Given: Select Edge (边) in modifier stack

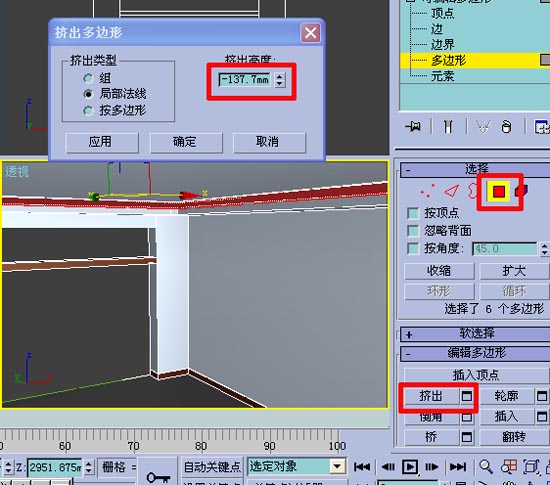Looking at the screenshot, I should pos(437,29).
